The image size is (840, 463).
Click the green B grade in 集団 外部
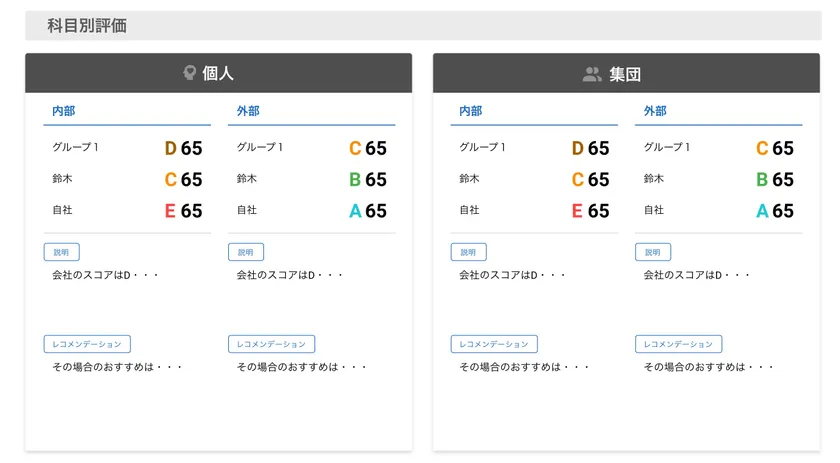(x=762, y=180)
